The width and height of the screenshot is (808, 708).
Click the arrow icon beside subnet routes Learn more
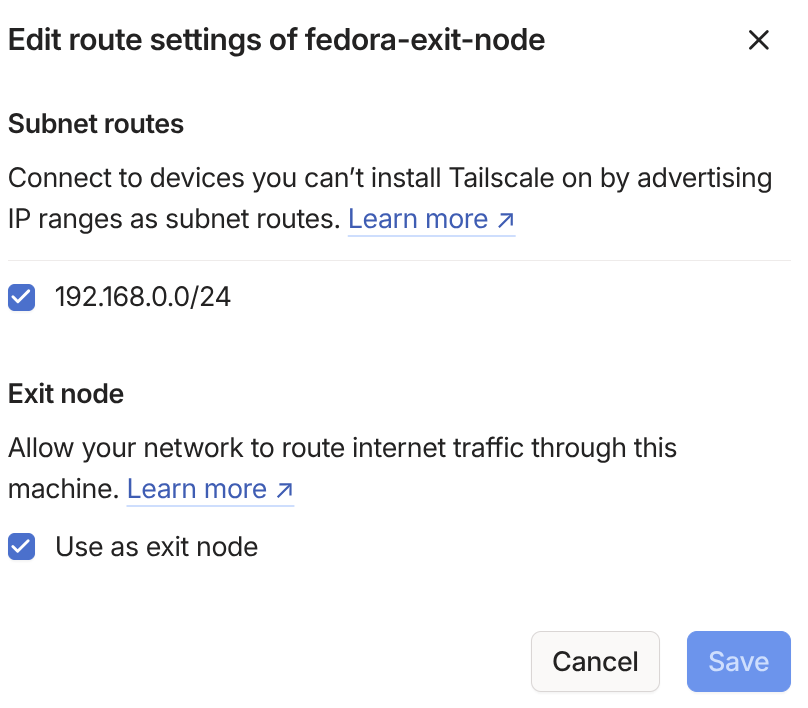506,220
